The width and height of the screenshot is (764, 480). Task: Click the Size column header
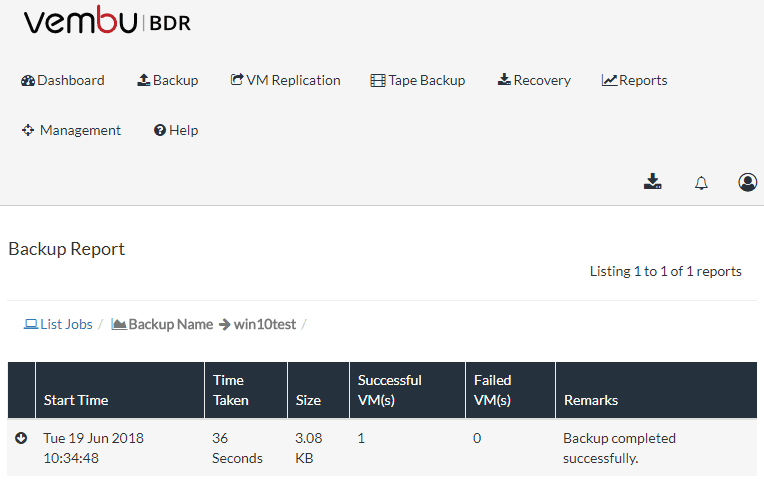point(308,400)
